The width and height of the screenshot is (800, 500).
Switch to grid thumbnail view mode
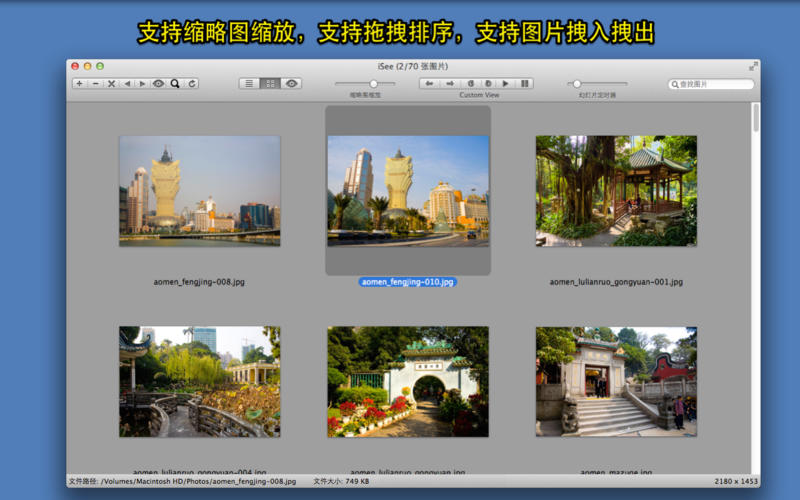click(x=270, y=84)
